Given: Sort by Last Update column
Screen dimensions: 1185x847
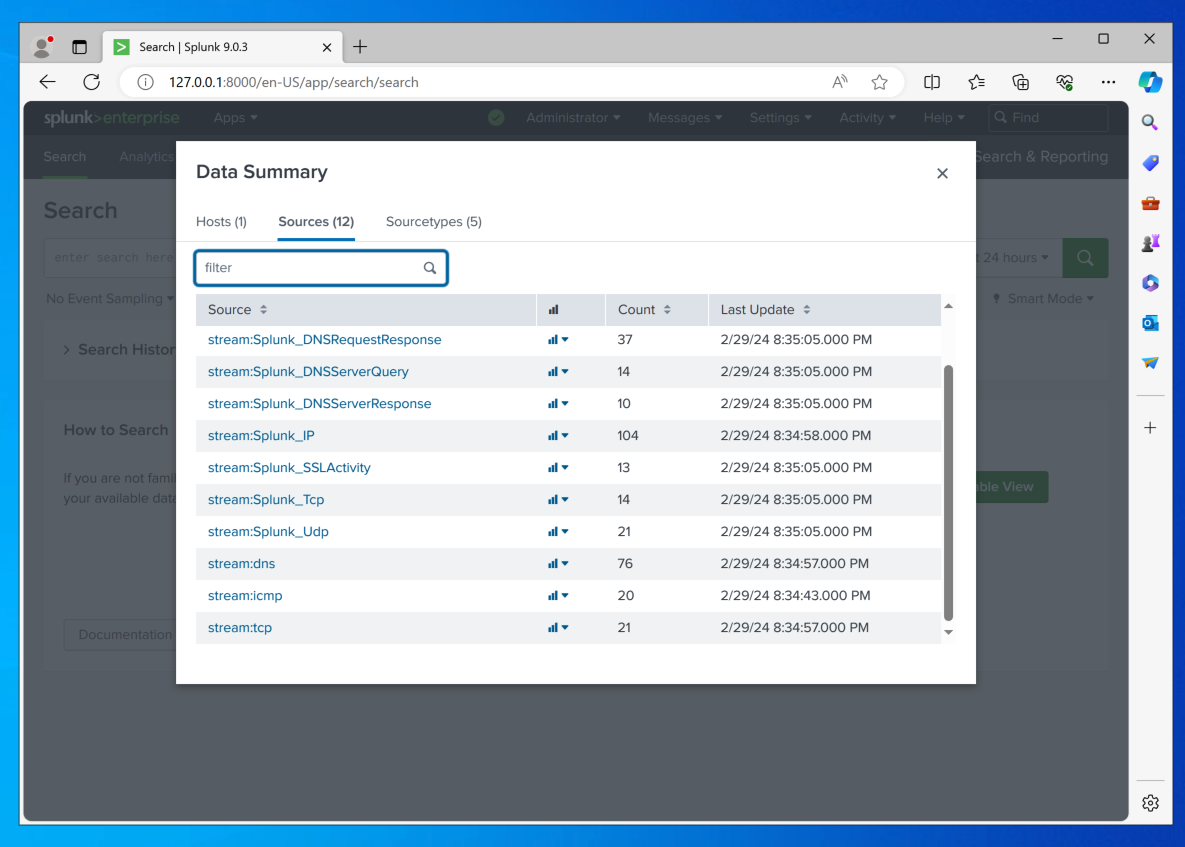Looking at the screenshot, I should tap(765, 310).
